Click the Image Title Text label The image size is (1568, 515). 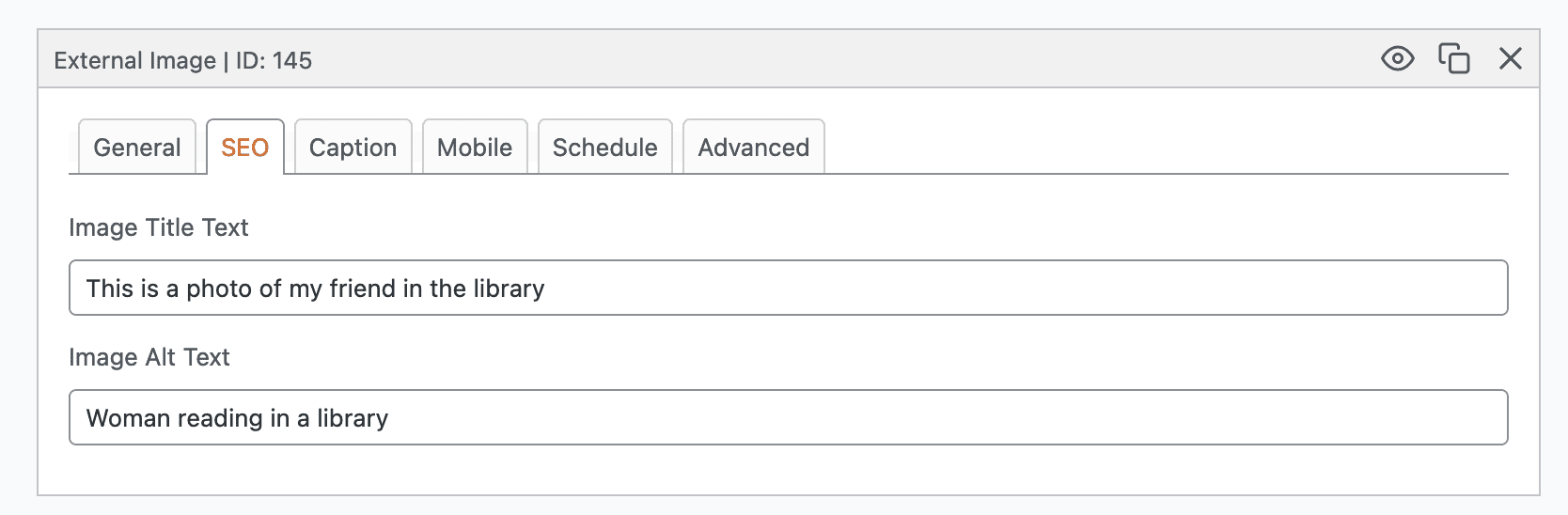pos(158,227)
